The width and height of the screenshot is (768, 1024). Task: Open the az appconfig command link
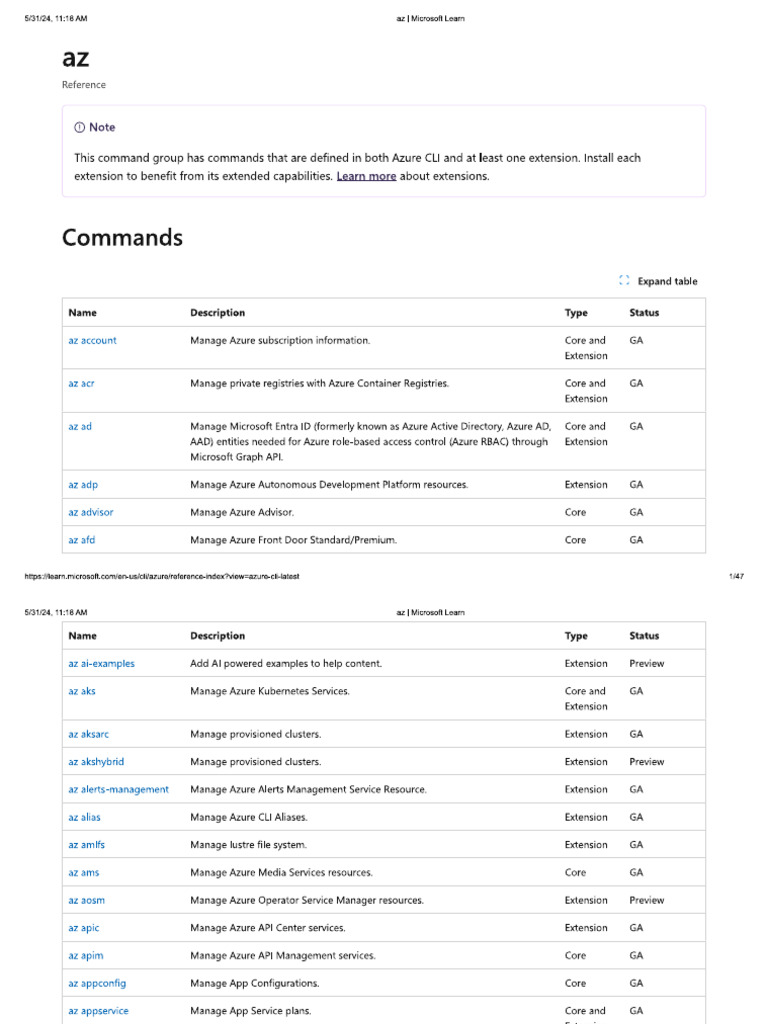point(97,983)
